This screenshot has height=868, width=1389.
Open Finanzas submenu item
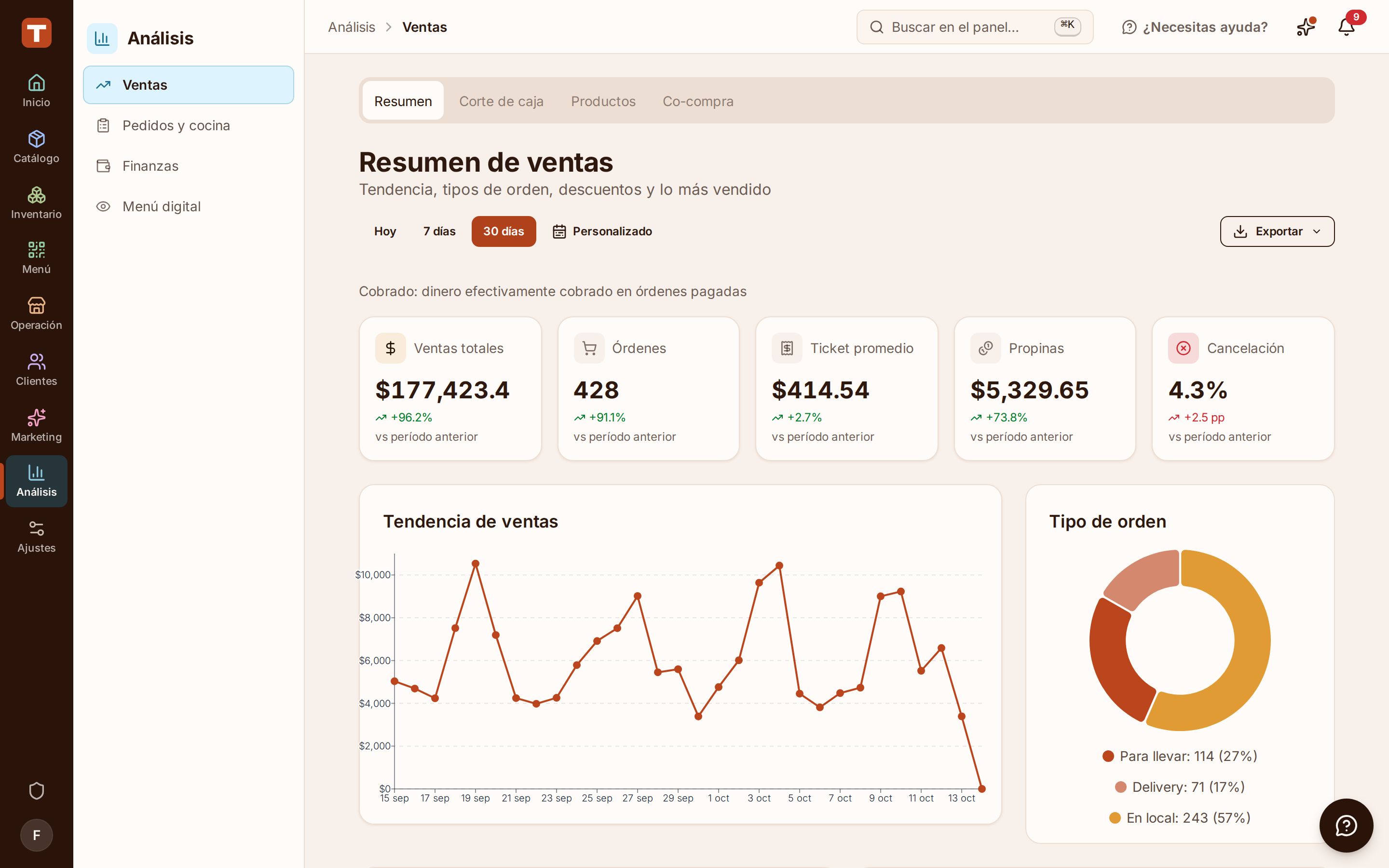pos(188,166)
